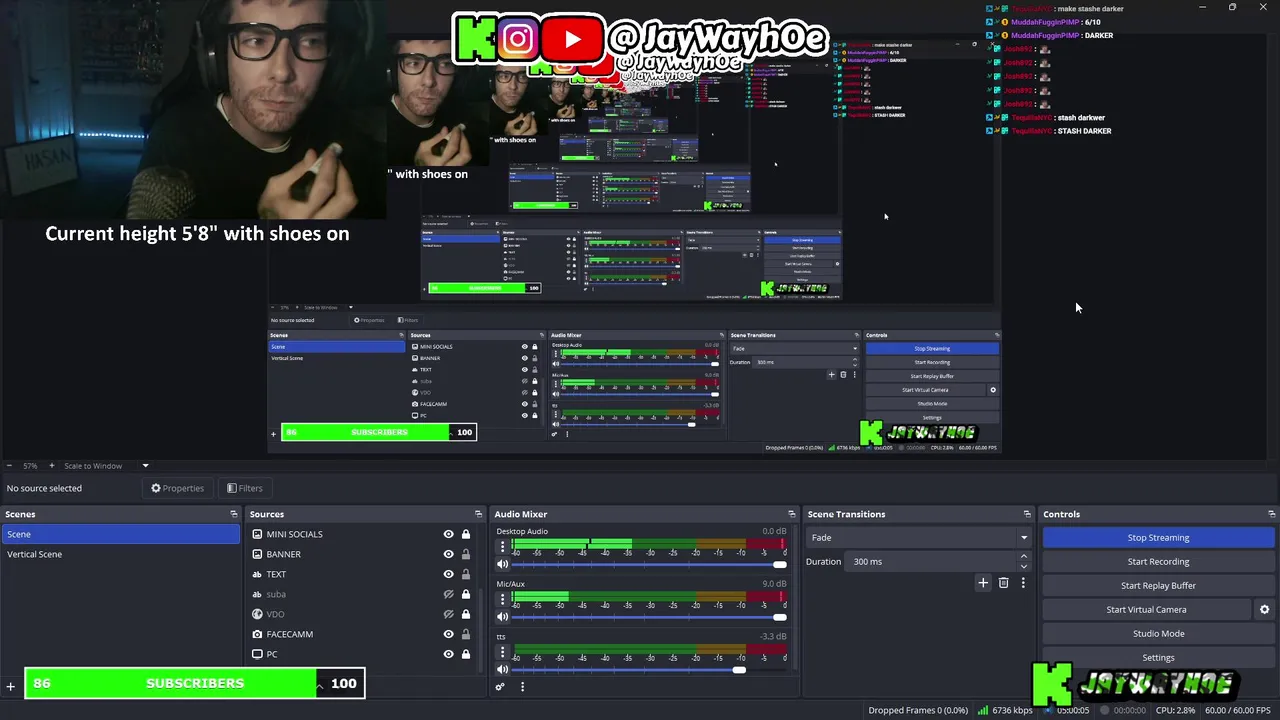This screenshot has width=1280, height=720.
Task: Toggle visibility of the TEXT source
Action: pos(448,574)
